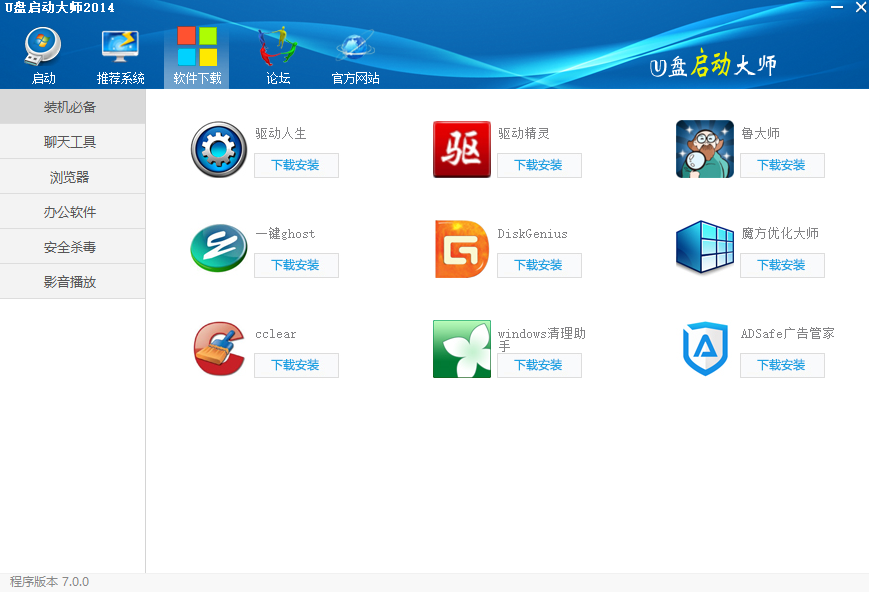Click the 程序版本 7.0.0 status text
Screen dimensions: 869x592
coord(49,582)
